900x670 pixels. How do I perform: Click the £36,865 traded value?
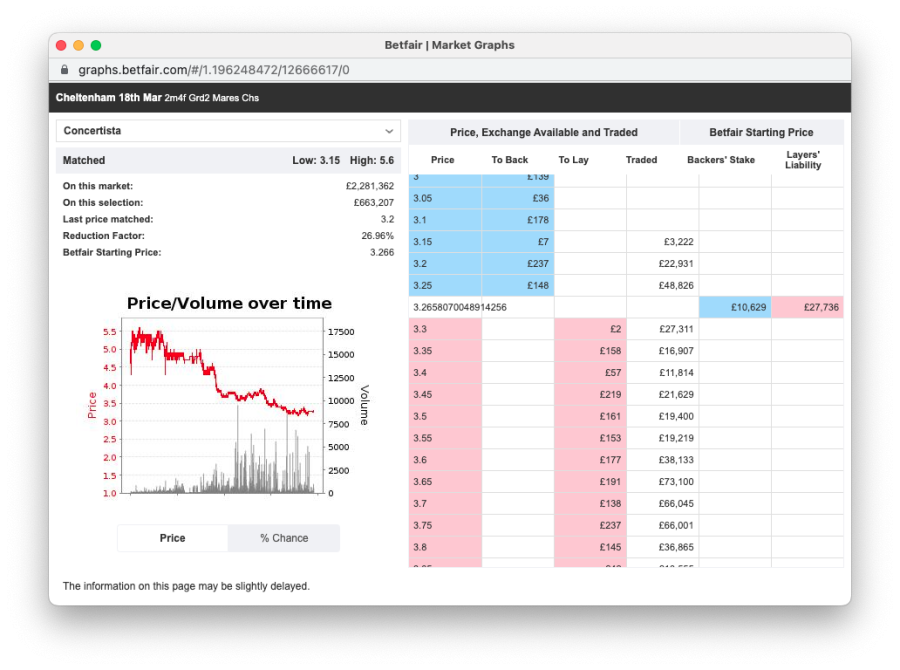[676, 547]
